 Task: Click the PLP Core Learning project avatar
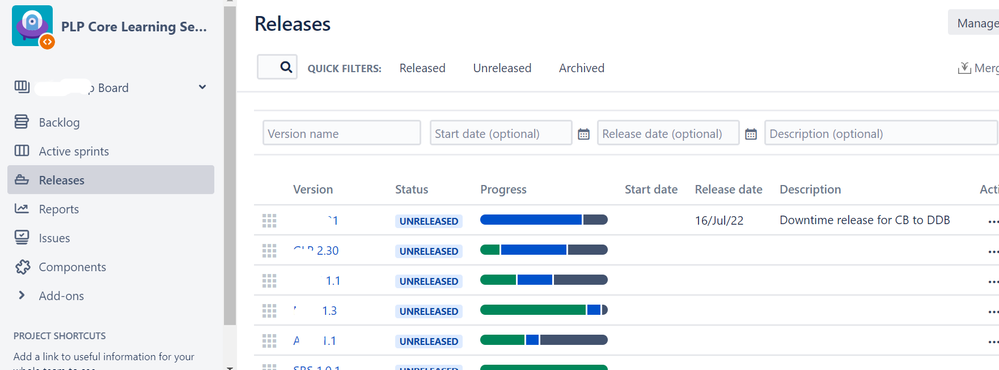[x=32, y=26]
